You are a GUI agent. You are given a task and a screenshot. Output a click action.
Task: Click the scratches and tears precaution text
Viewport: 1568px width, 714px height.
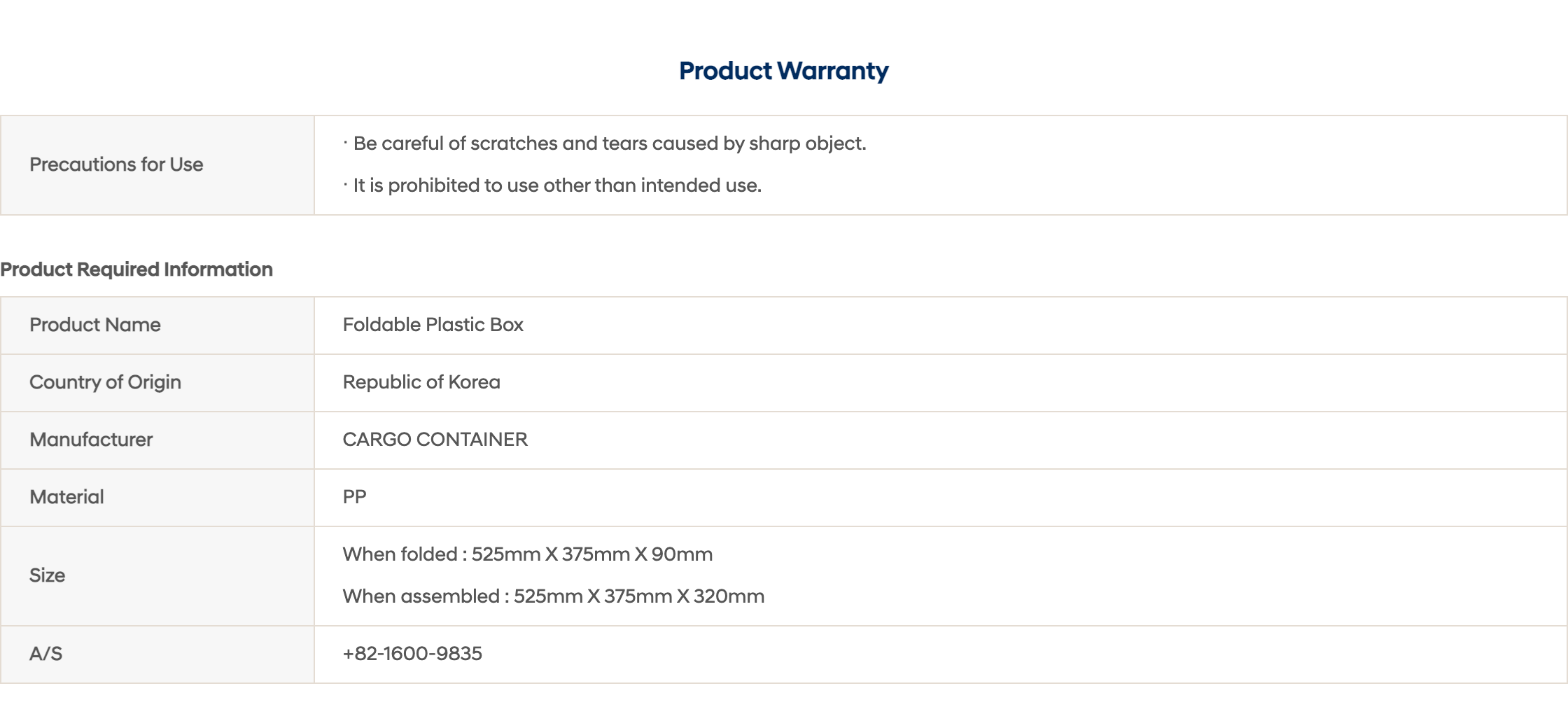coord(609,143)
